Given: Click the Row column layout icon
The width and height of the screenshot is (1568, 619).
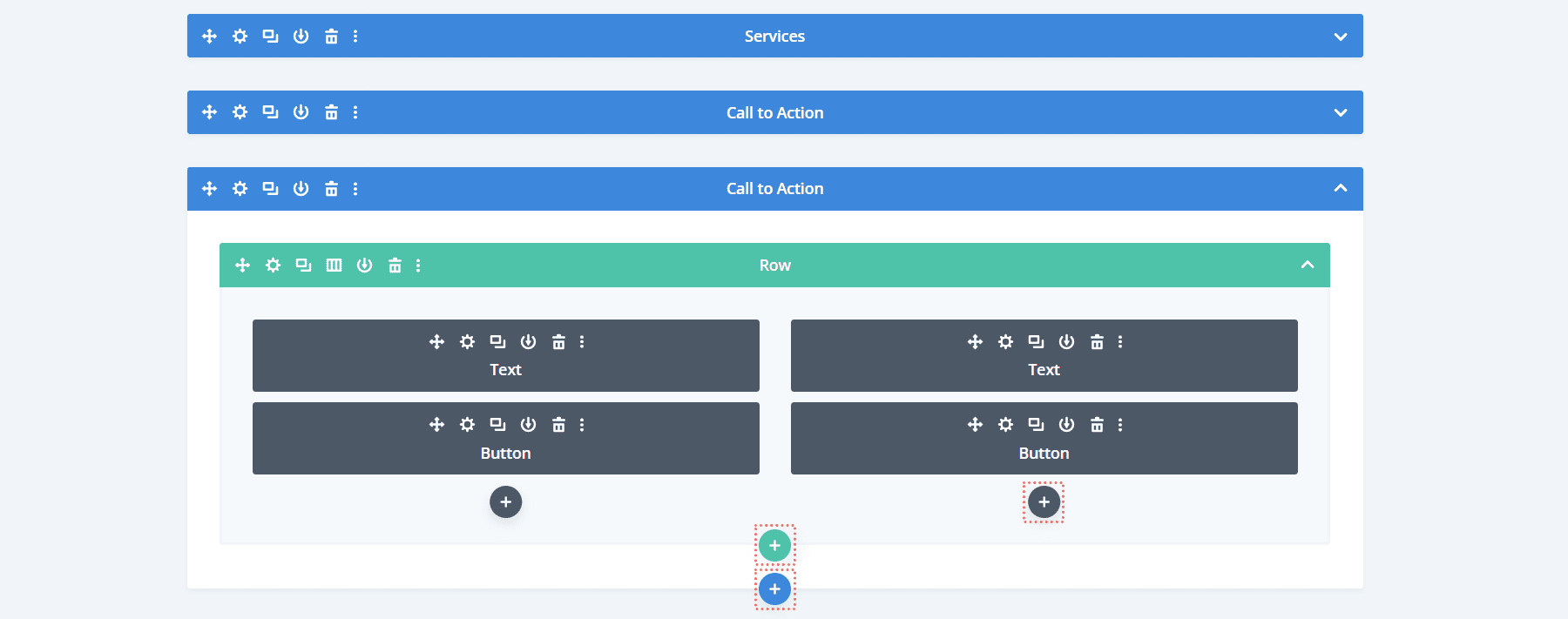Looking at the screenshot, I should click(x=334, y=266).
